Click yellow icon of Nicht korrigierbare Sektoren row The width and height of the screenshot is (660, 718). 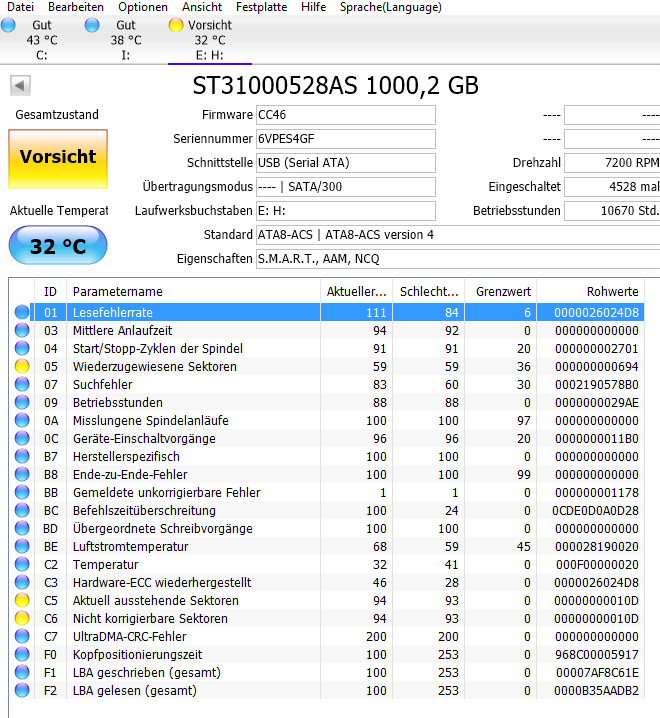22,618
